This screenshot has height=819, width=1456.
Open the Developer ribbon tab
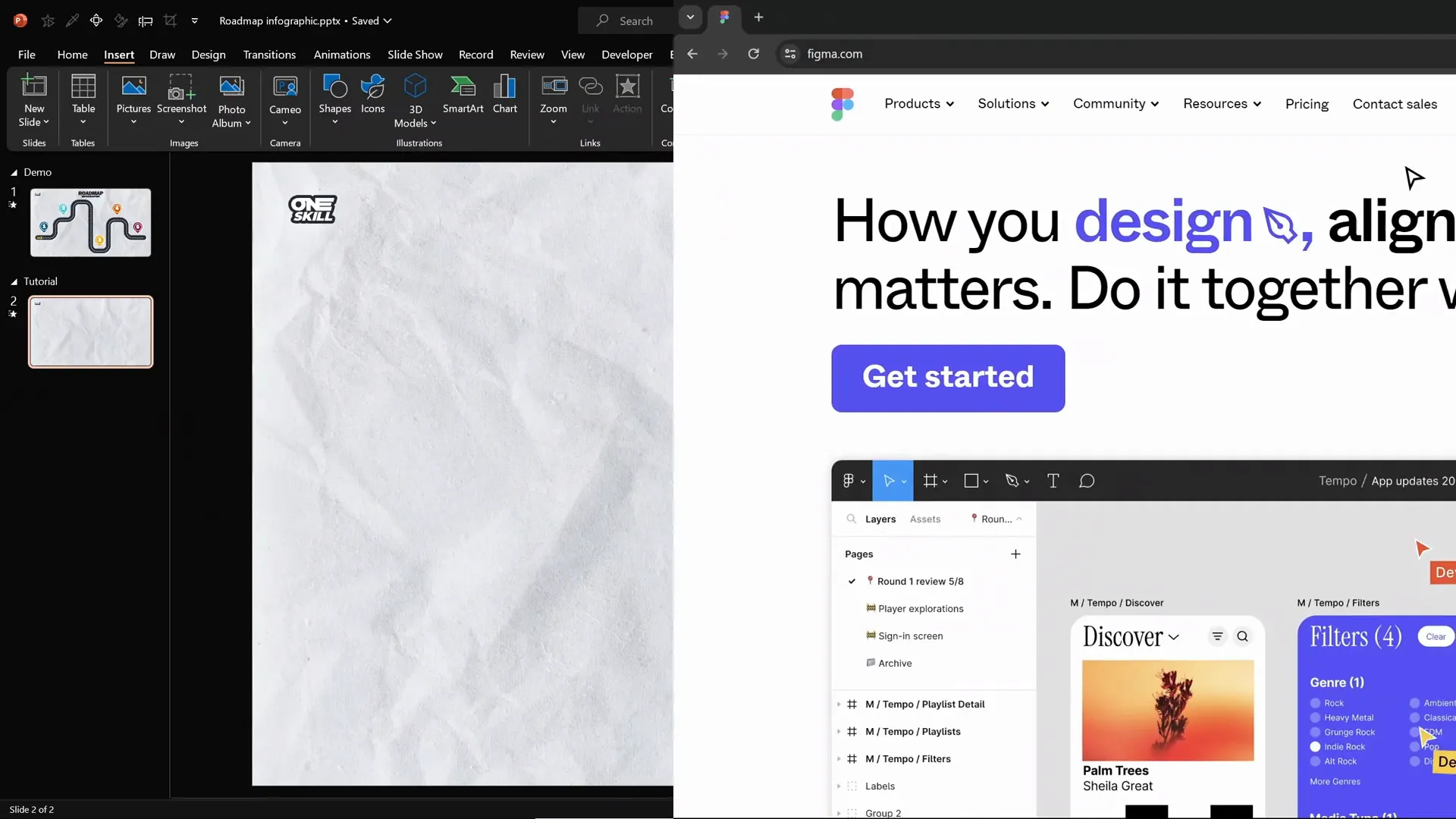(x=627, y=55)
